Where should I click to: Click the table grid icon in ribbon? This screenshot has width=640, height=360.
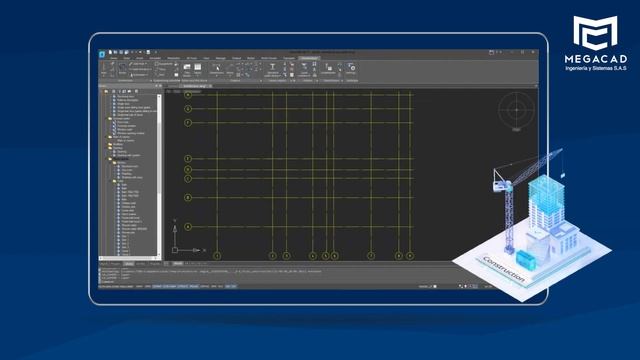(198, 67)
